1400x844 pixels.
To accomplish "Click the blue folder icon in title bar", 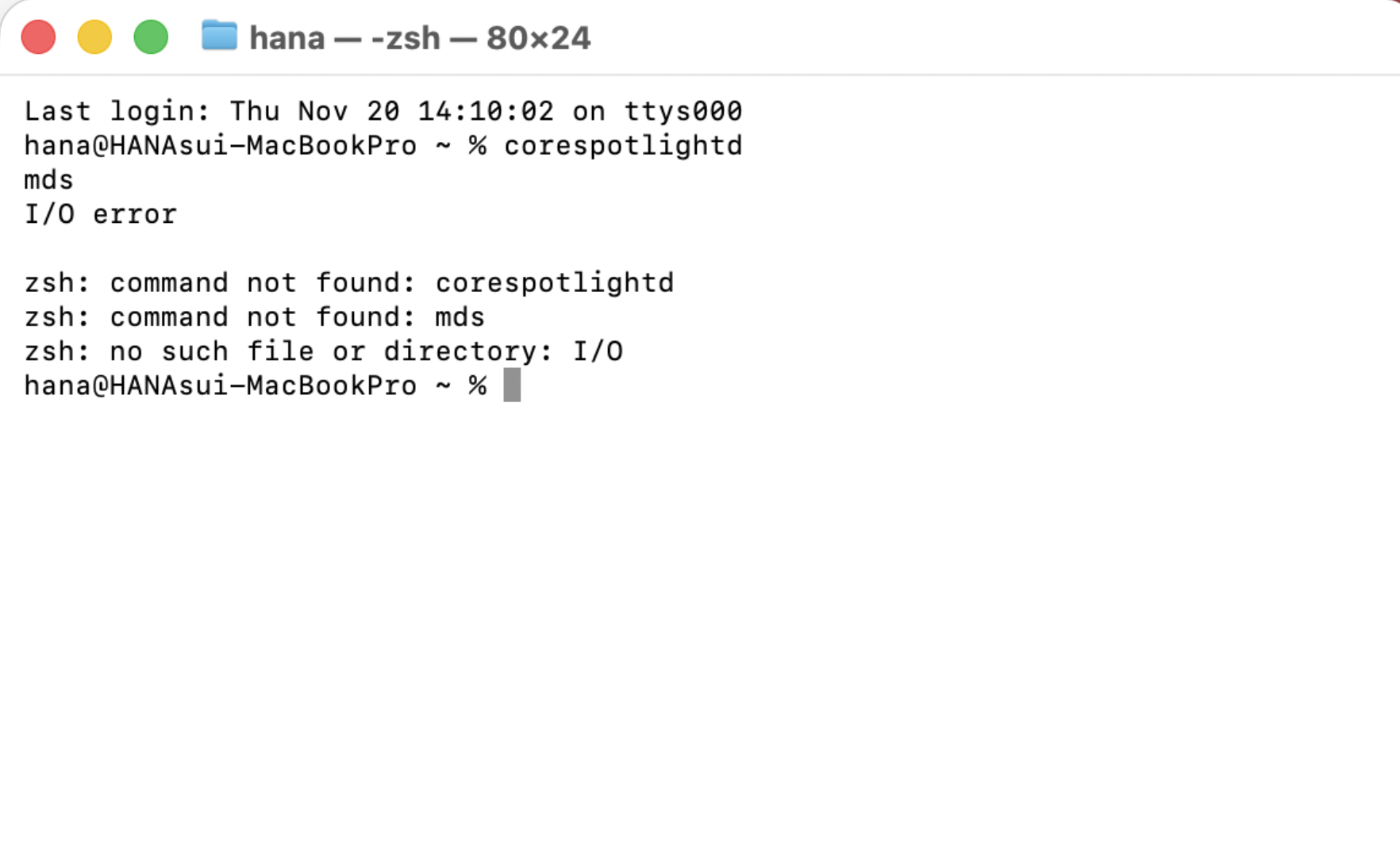I will click(x=219, y=36).
